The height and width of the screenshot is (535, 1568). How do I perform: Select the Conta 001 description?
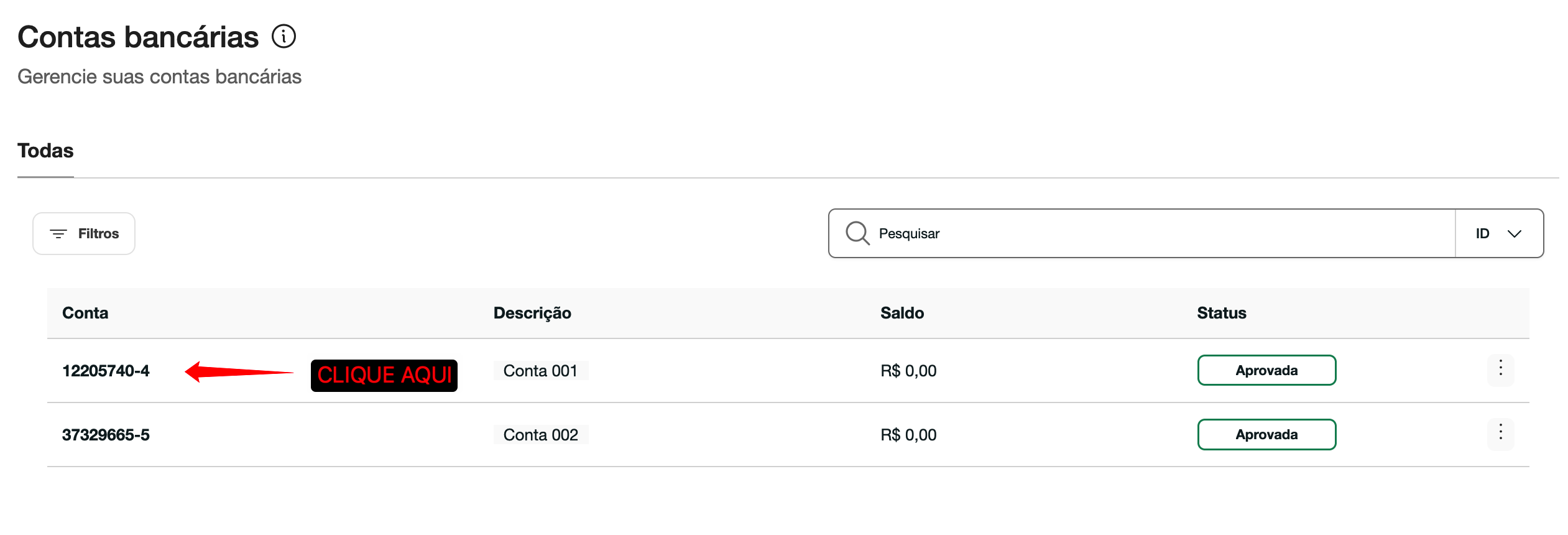click(540, 371)
